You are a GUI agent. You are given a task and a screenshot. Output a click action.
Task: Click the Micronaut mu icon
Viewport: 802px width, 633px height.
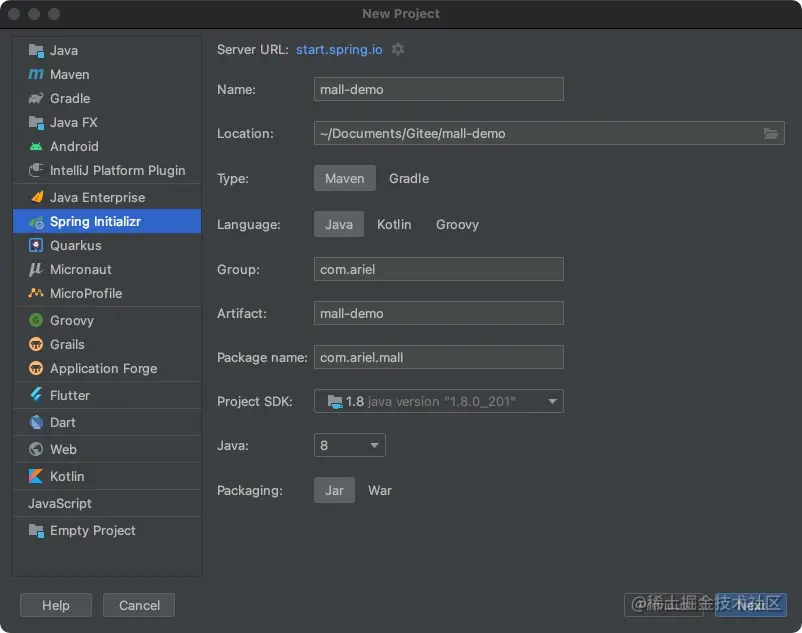[36, 269]
